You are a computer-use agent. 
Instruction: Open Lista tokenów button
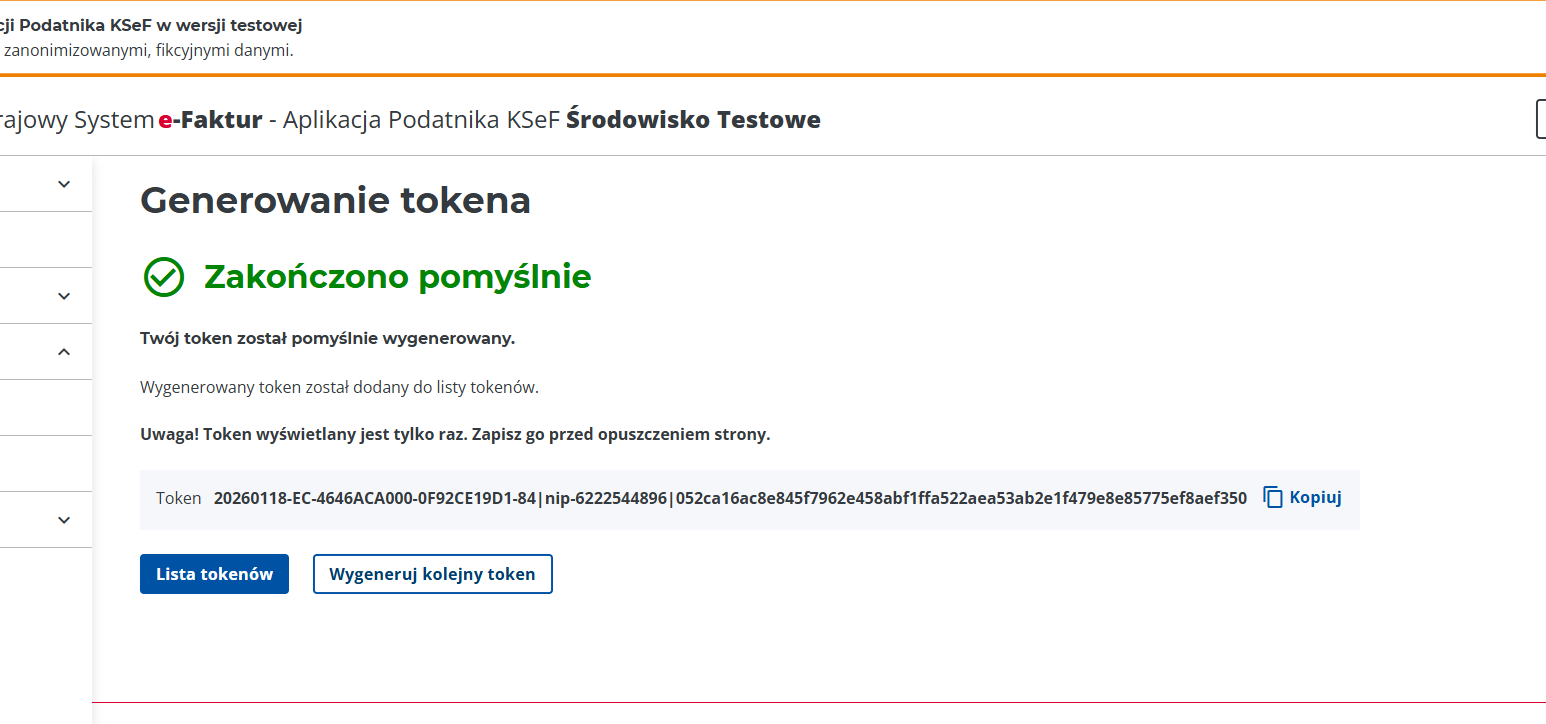click(x=214, y=574)
